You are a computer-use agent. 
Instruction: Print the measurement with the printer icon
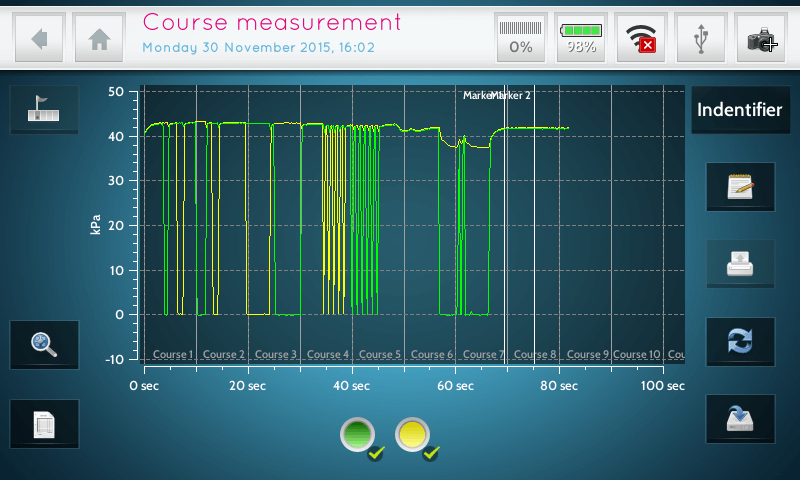point(740,264)
